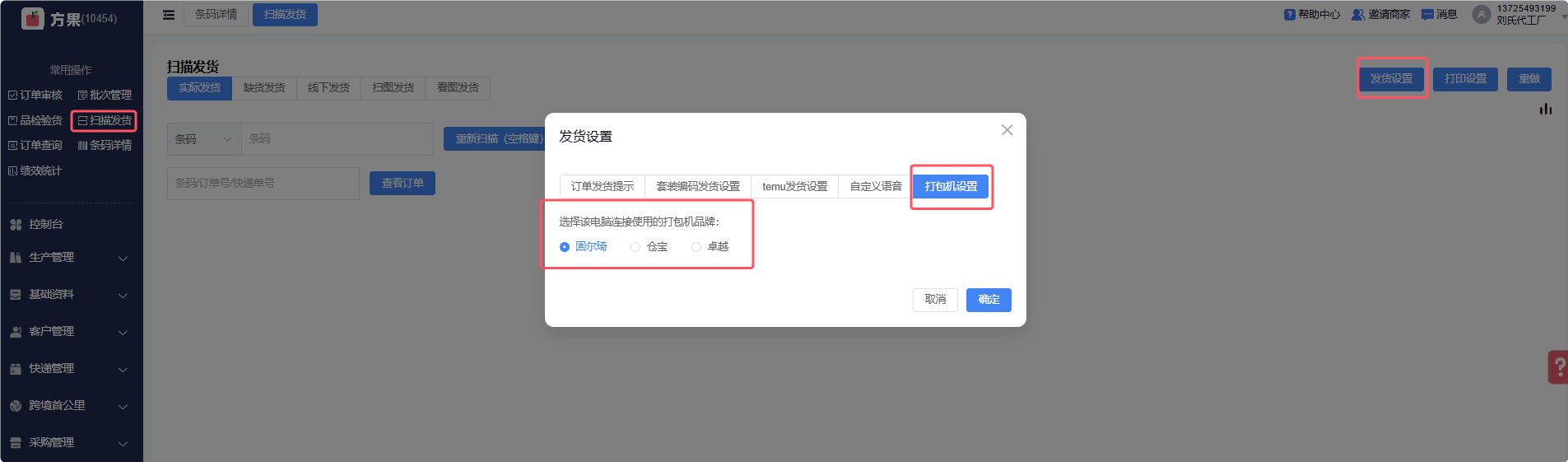Open the account dropdown arrow by 刘氏代工厂
1568x462 pixels.
point(1563,16)
